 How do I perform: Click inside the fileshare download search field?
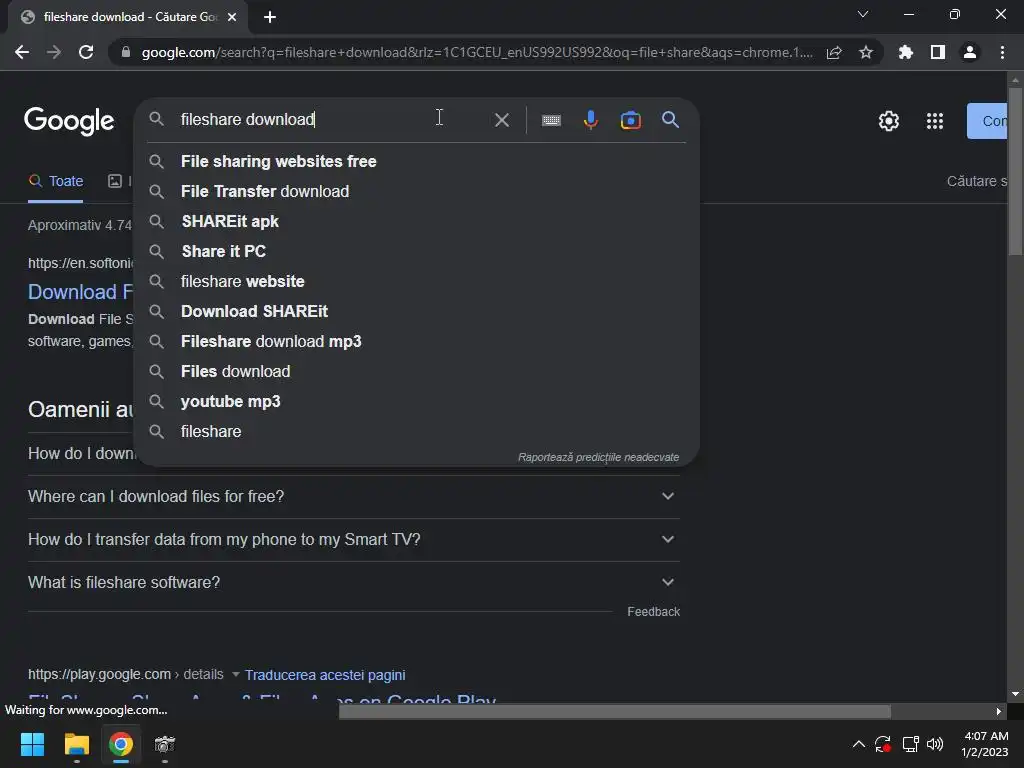pyautogui.click(x=333, y=120)
